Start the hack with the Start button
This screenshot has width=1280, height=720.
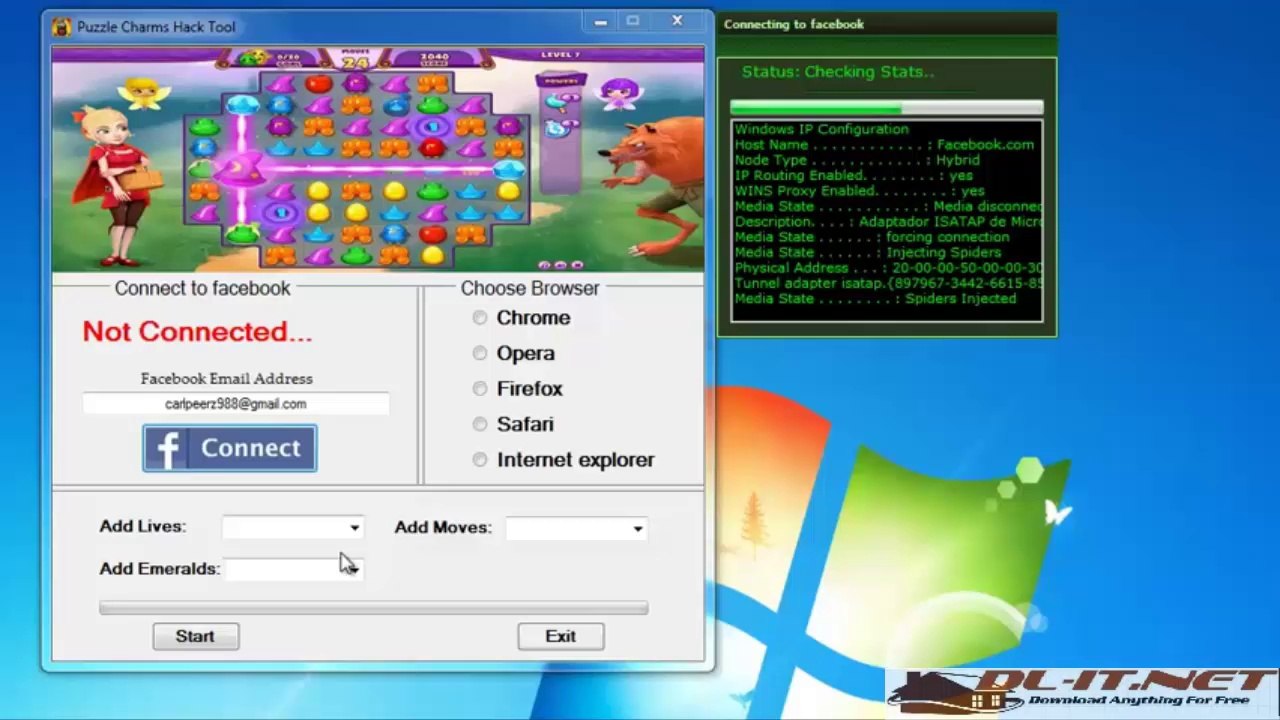click(195, 636)
